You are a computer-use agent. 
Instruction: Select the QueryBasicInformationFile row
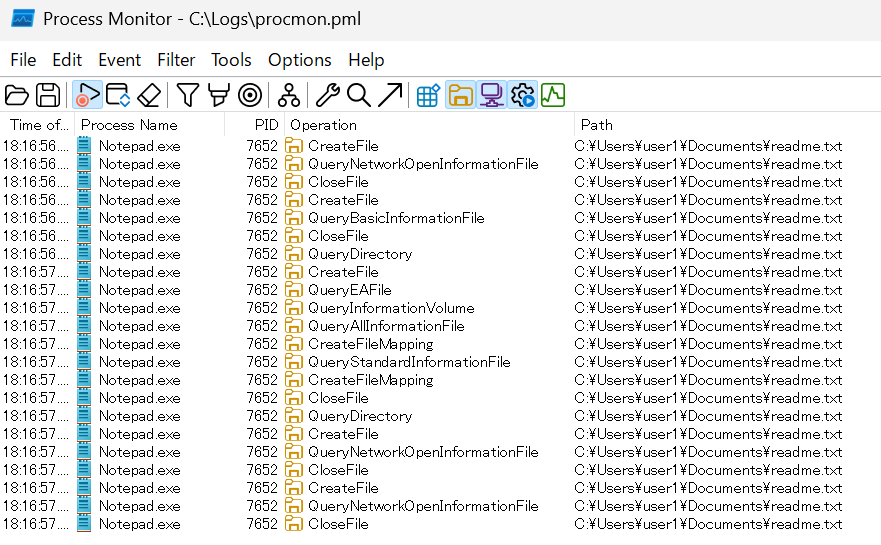(x=440, y=218)
